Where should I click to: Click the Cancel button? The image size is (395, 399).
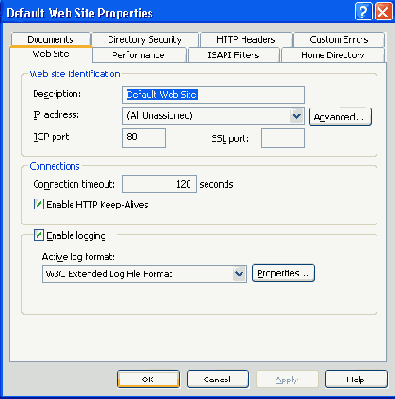point(218,379)
